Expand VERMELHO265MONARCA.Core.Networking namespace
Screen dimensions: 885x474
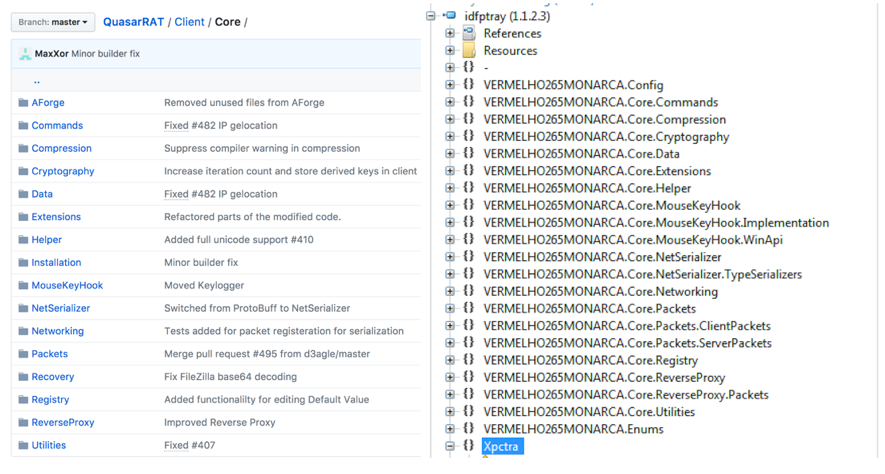tap(449, 291)
